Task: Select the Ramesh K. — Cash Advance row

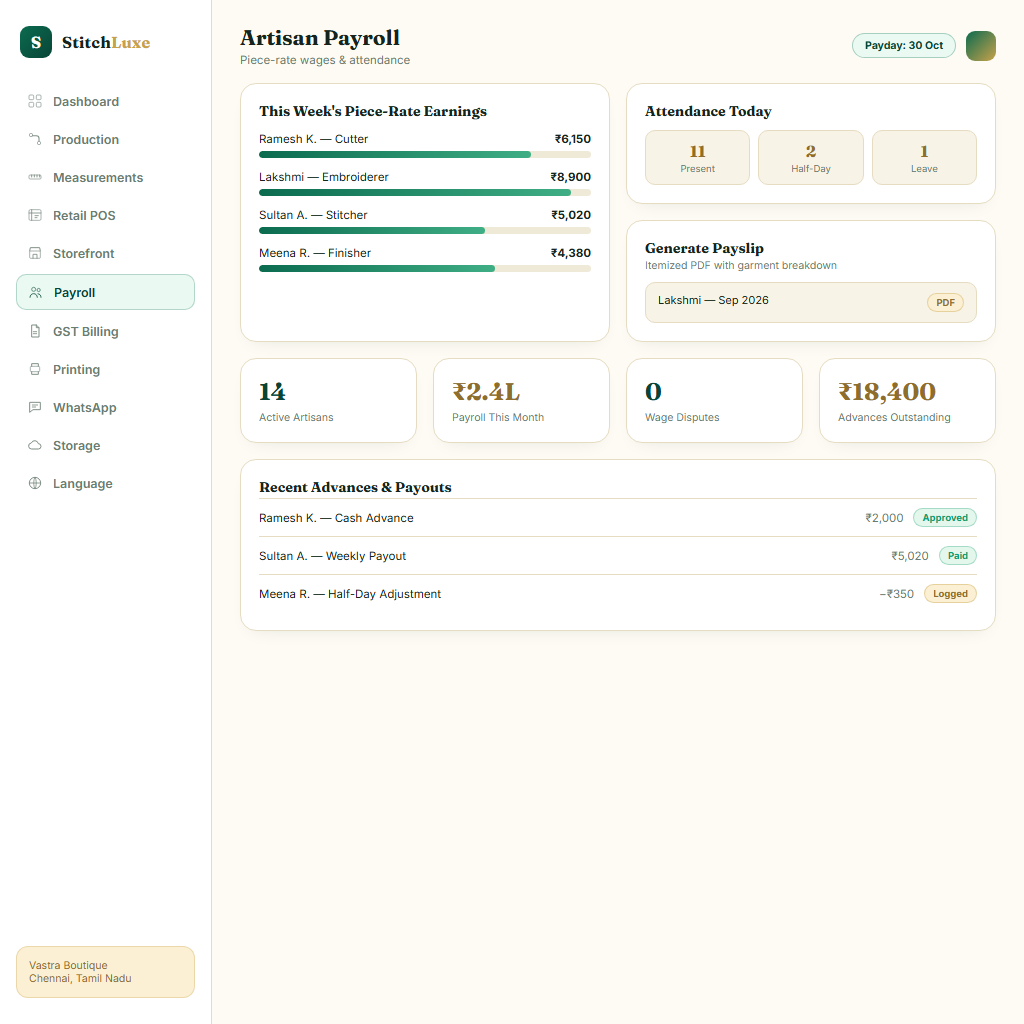Action: (618, 518)
